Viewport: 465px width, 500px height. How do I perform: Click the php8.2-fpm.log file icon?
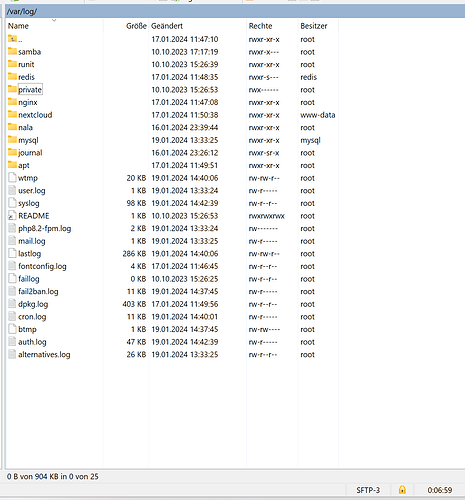click(12, 228)
